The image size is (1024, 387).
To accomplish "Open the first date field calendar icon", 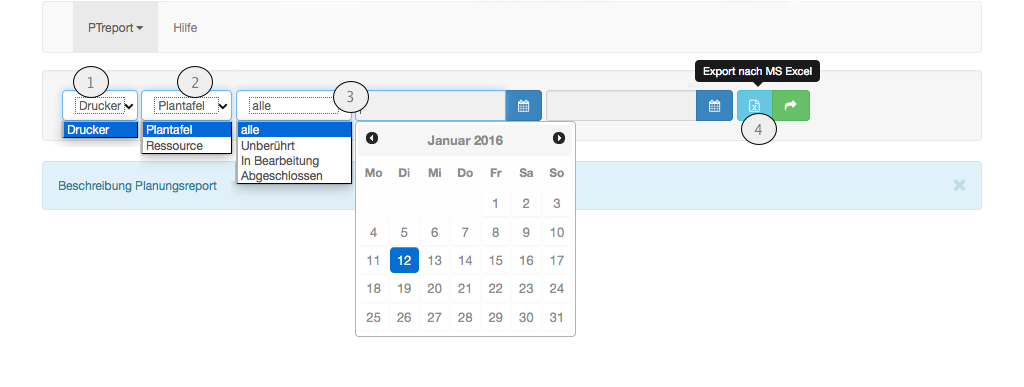I will point(523,106).
